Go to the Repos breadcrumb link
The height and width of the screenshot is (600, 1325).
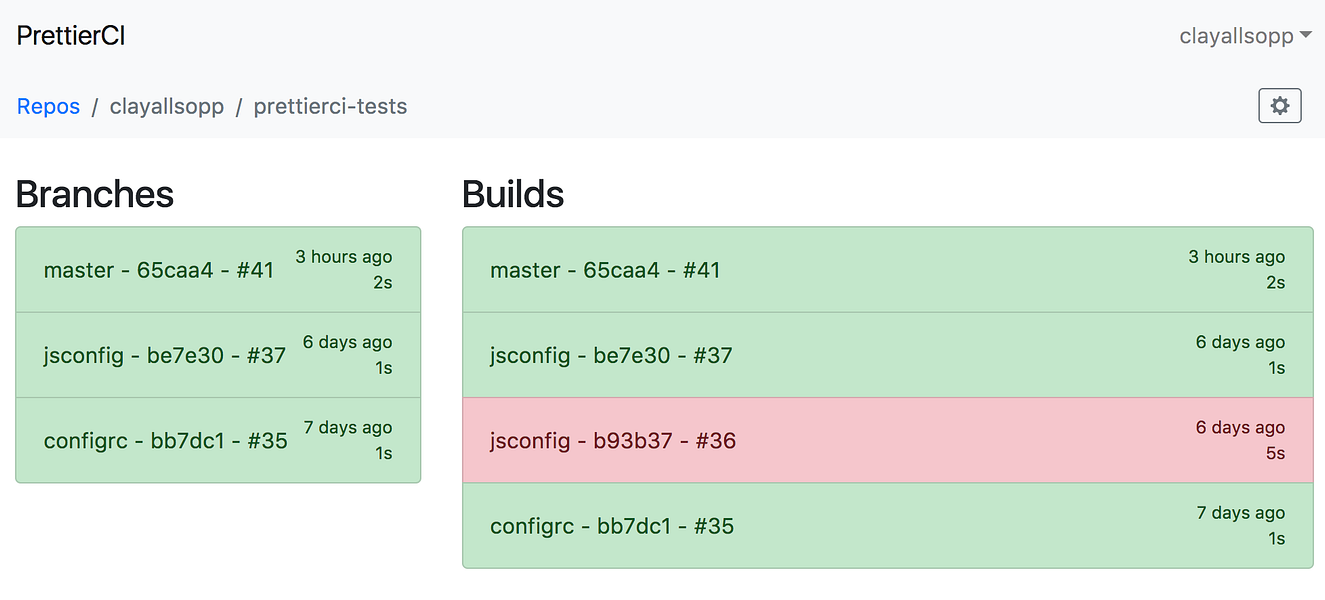point(48,106)
